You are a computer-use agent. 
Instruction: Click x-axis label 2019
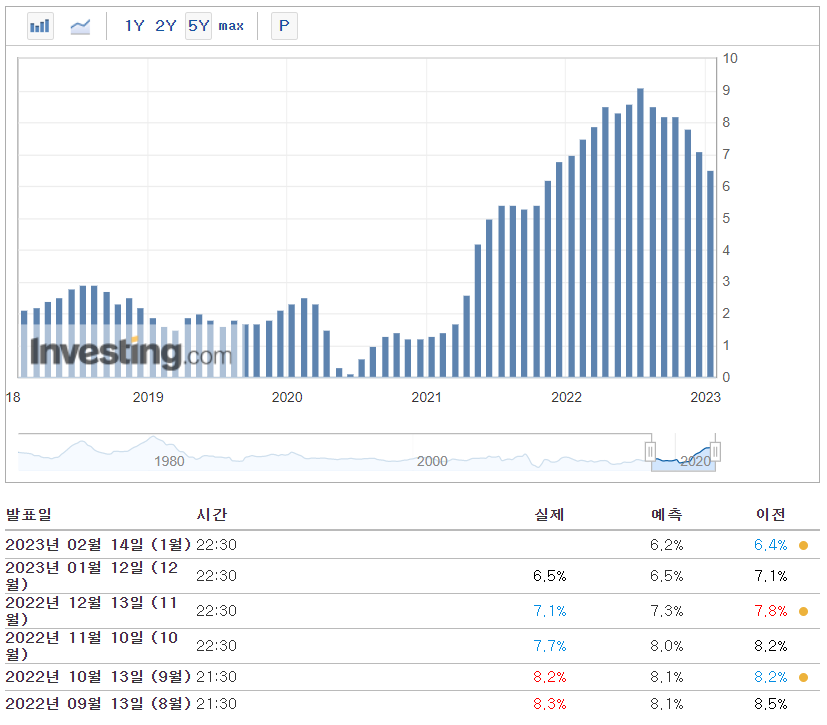tap(148, 397)
